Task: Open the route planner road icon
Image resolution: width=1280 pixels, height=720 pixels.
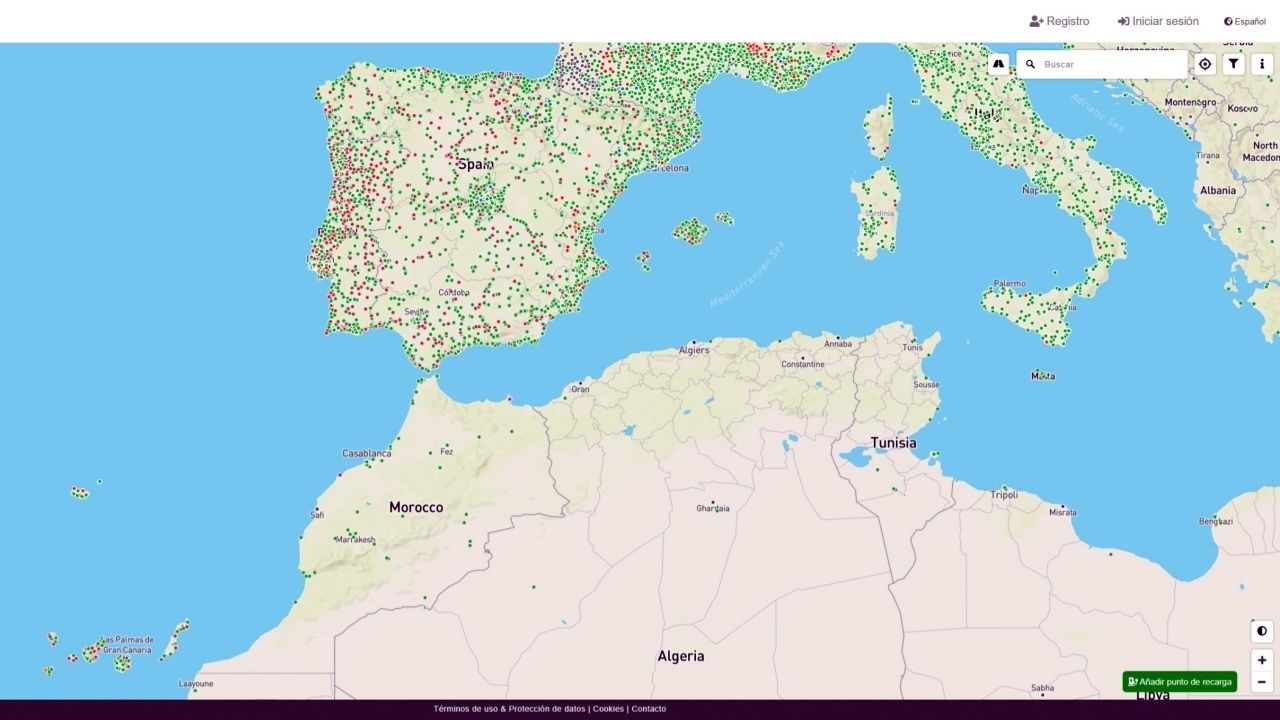Action: (x=998, y=64)
